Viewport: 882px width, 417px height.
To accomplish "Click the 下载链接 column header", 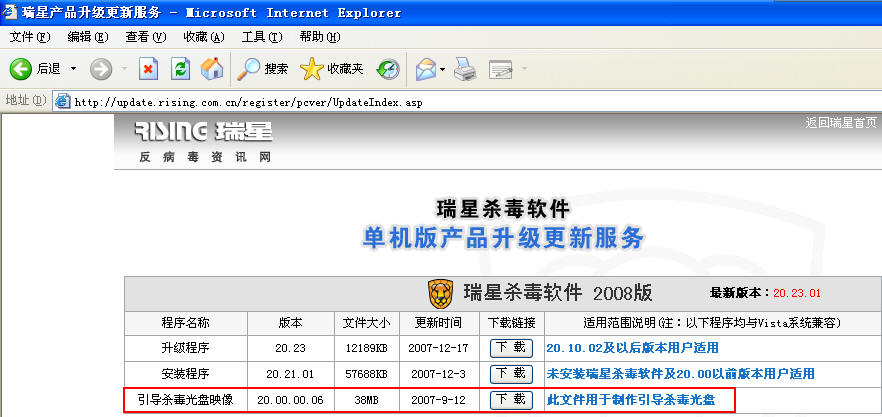I will [x=511, y=323].
